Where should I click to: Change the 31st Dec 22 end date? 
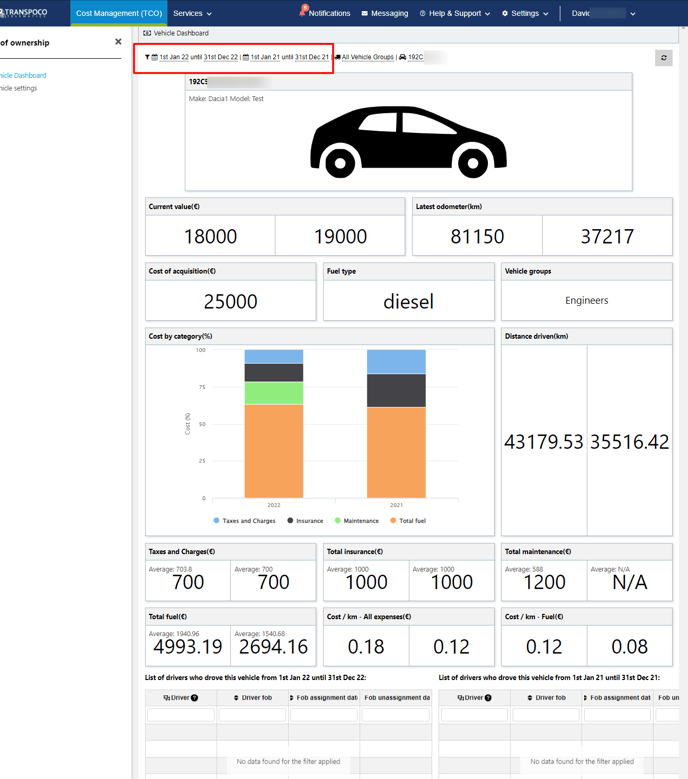[221, 57]
